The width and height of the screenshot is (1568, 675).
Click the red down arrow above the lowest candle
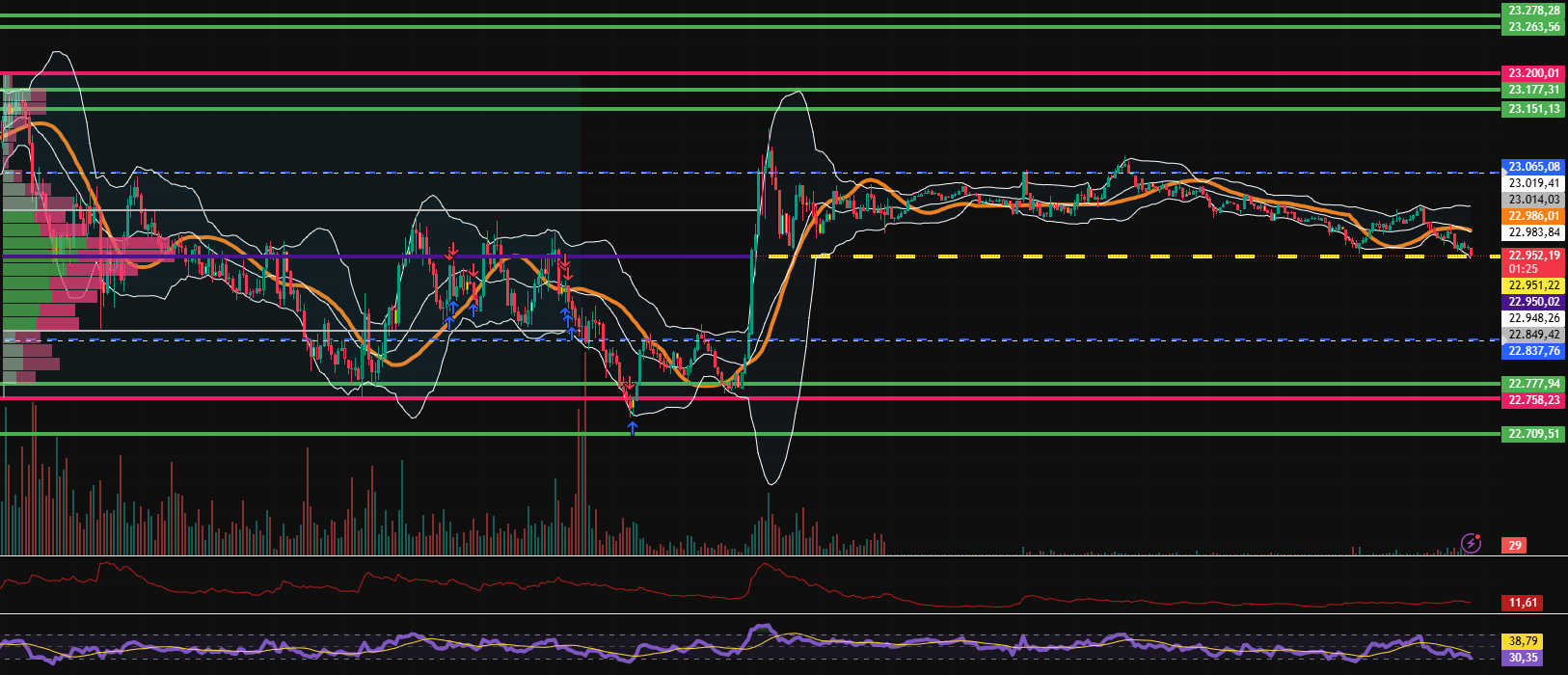click(x=628, y=386)
